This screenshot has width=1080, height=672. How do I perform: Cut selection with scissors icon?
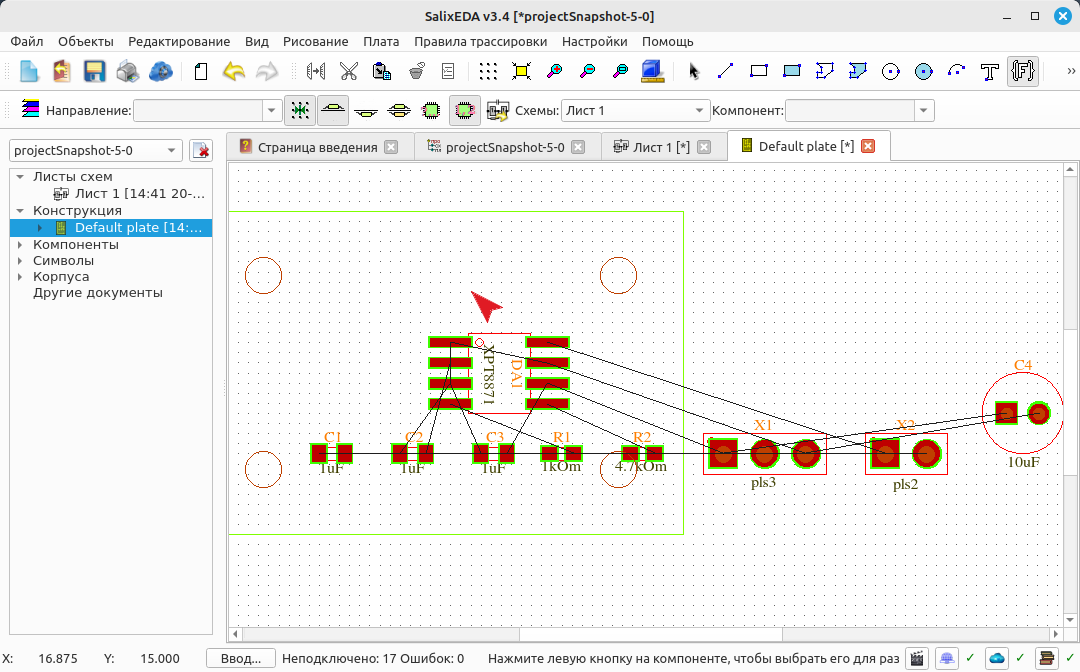point(349,71)
